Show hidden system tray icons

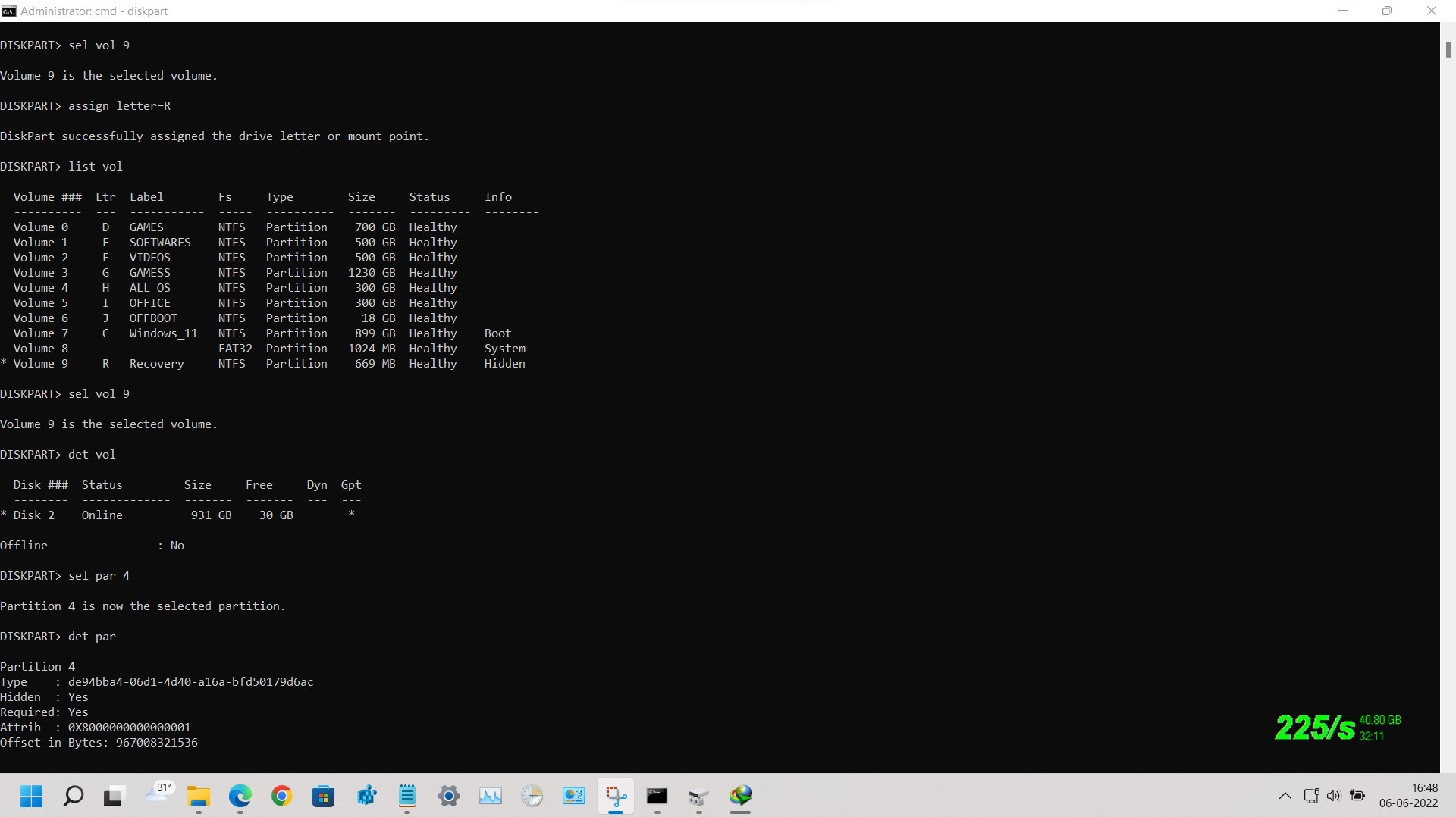pyautogui.click(x=1285, y=796)
